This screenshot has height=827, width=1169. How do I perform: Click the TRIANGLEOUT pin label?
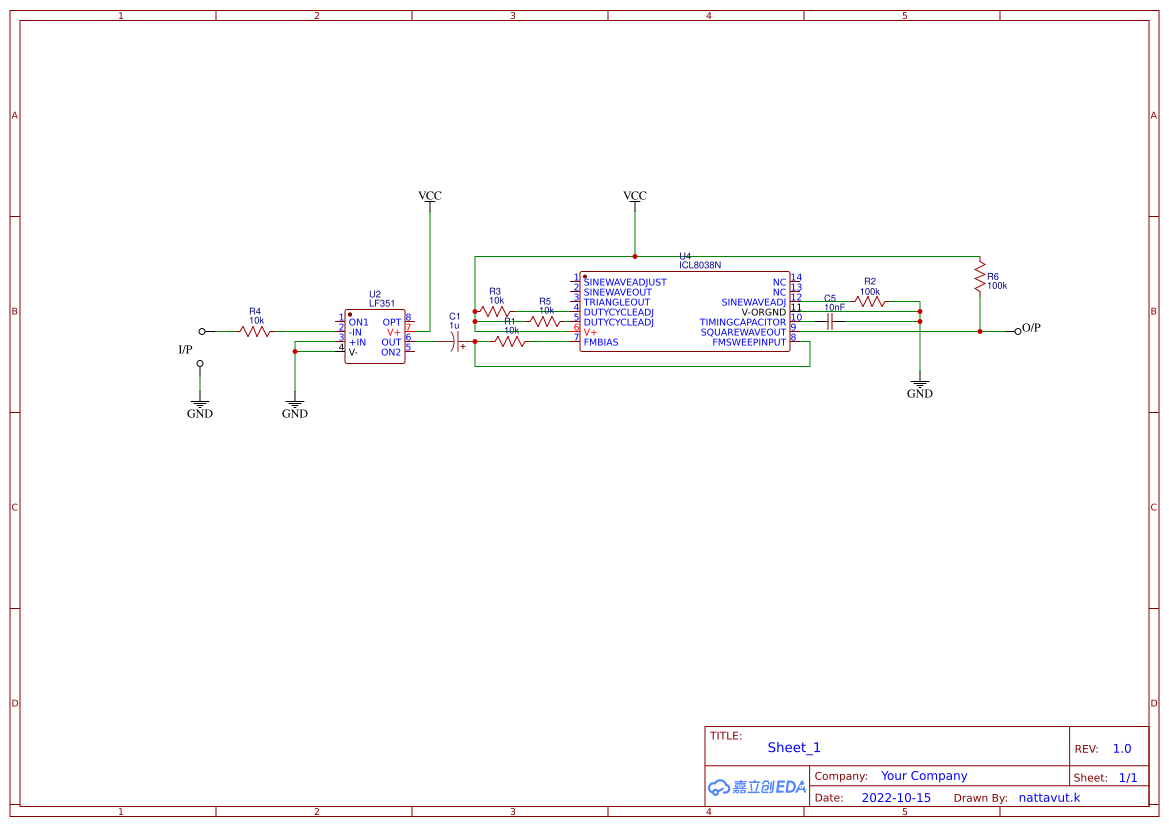[x=617, y=302]
